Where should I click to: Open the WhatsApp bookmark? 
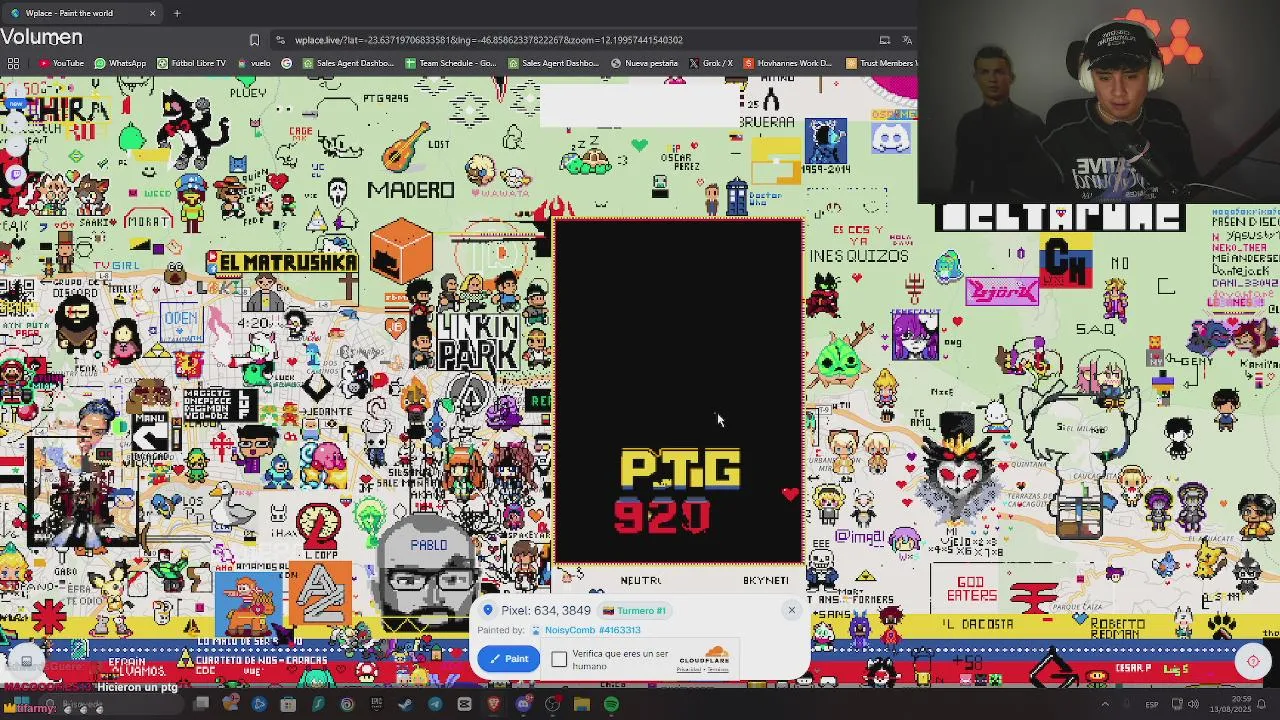[x=120, y=63]
